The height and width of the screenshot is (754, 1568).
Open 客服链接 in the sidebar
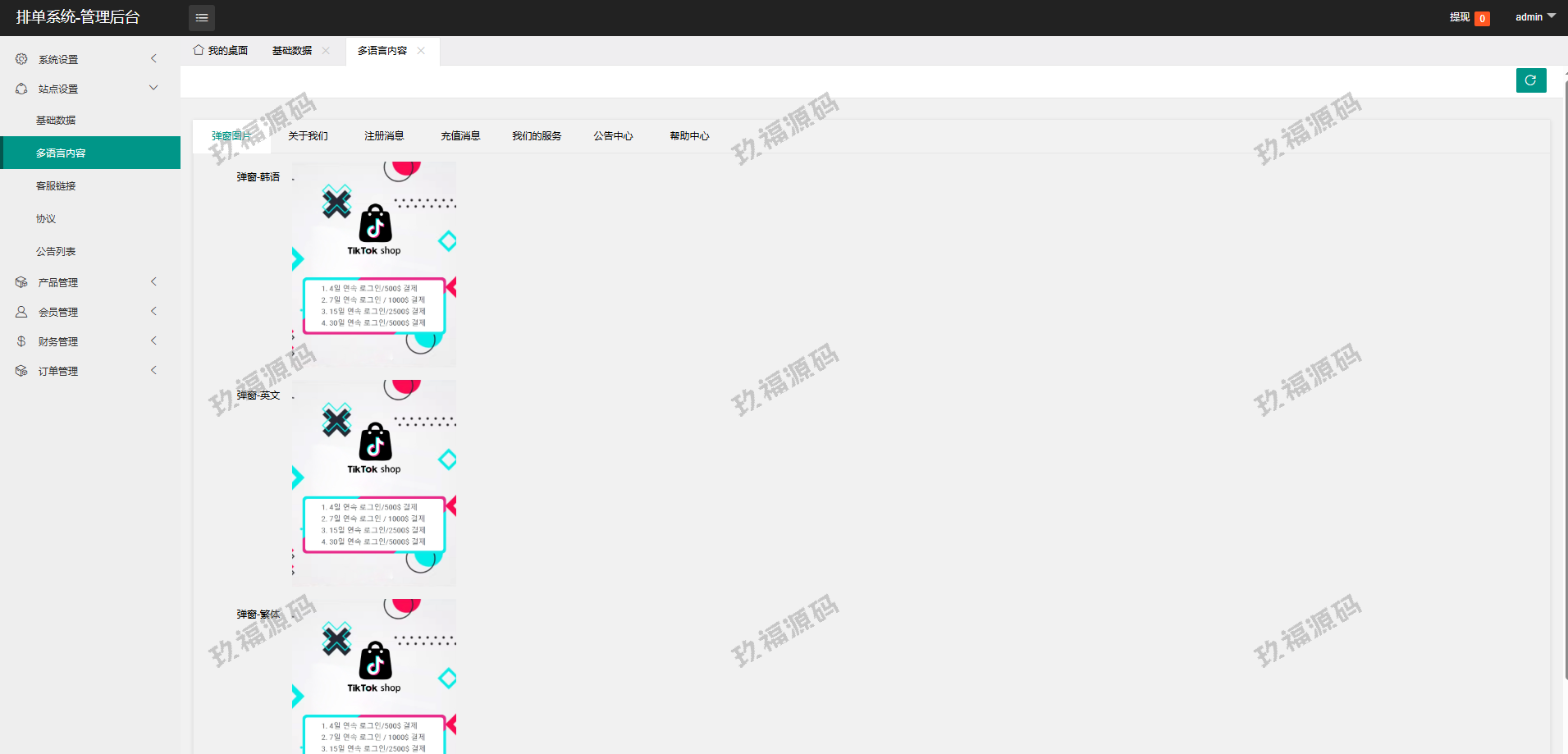pyautogui.click(x=56, y=186)
